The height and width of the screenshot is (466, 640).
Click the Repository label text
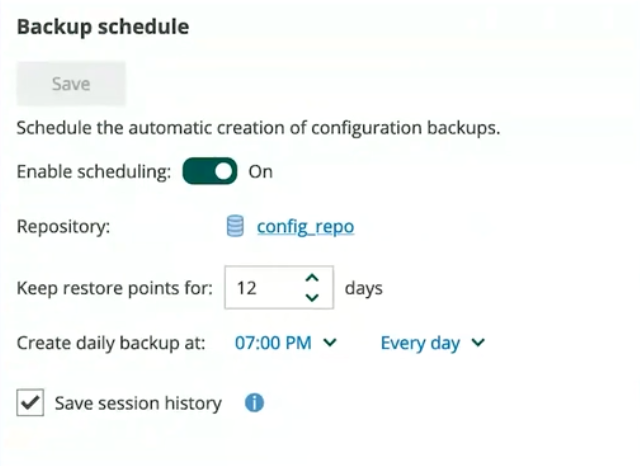[63, 226]
